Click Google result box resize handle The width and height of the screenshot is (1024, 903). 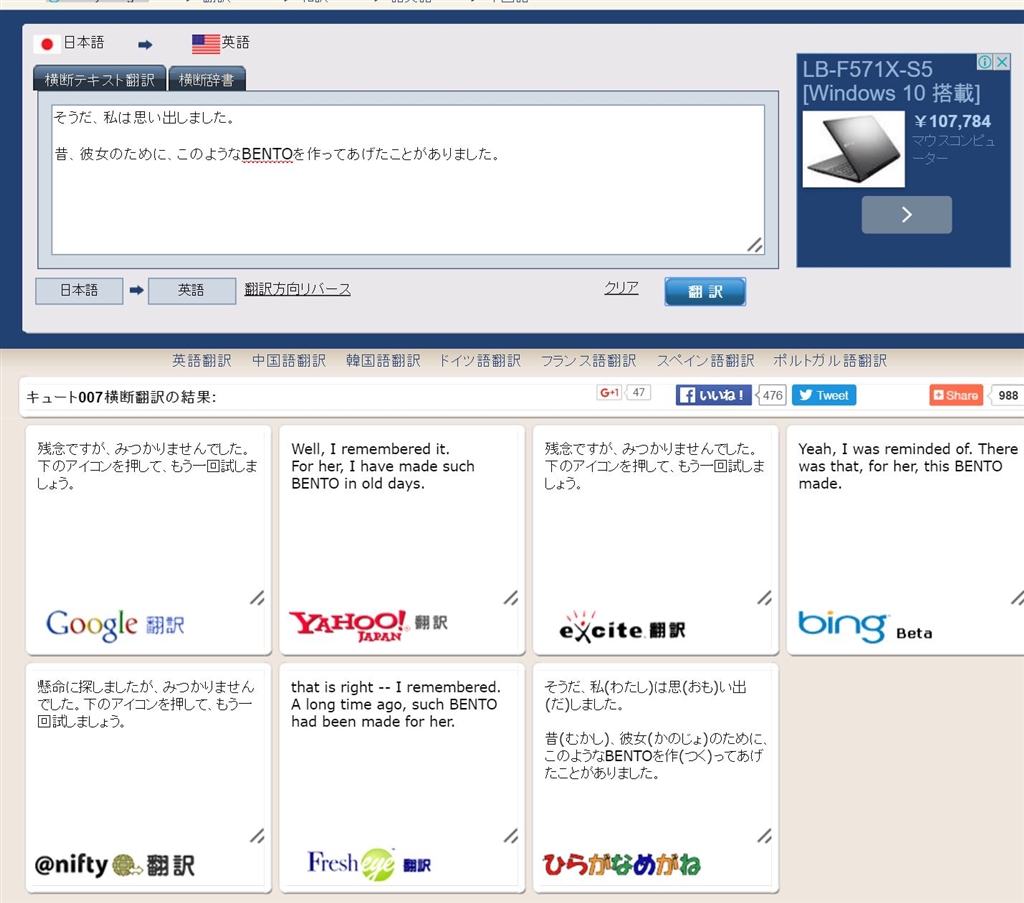(x=257, y=597)
